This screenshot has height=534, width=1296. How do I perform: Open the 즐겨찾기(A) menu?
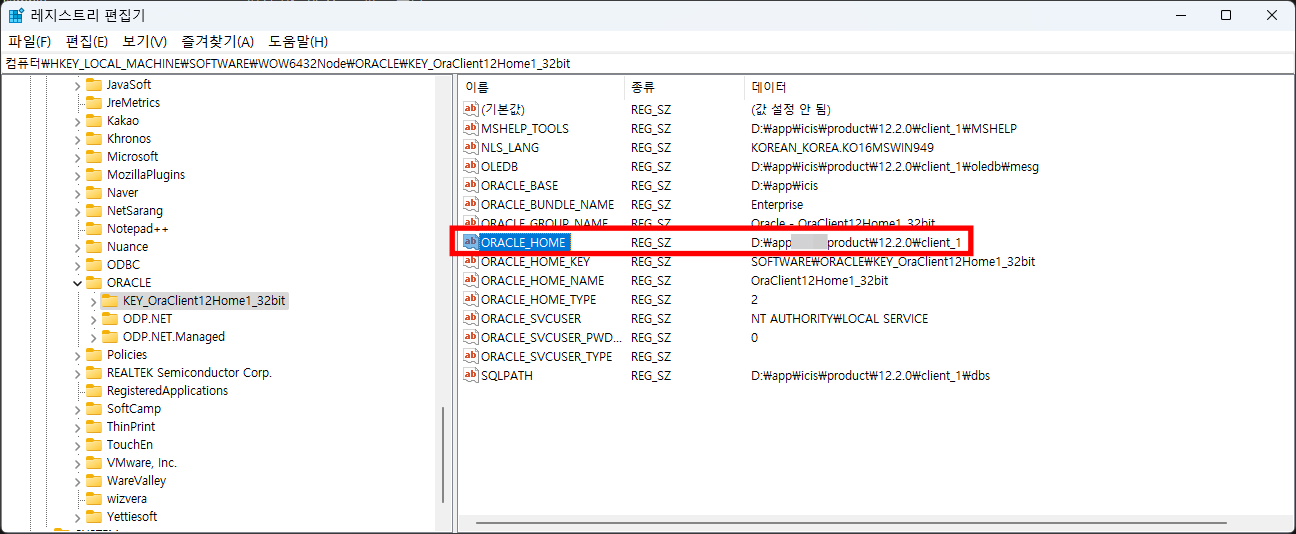217,41
